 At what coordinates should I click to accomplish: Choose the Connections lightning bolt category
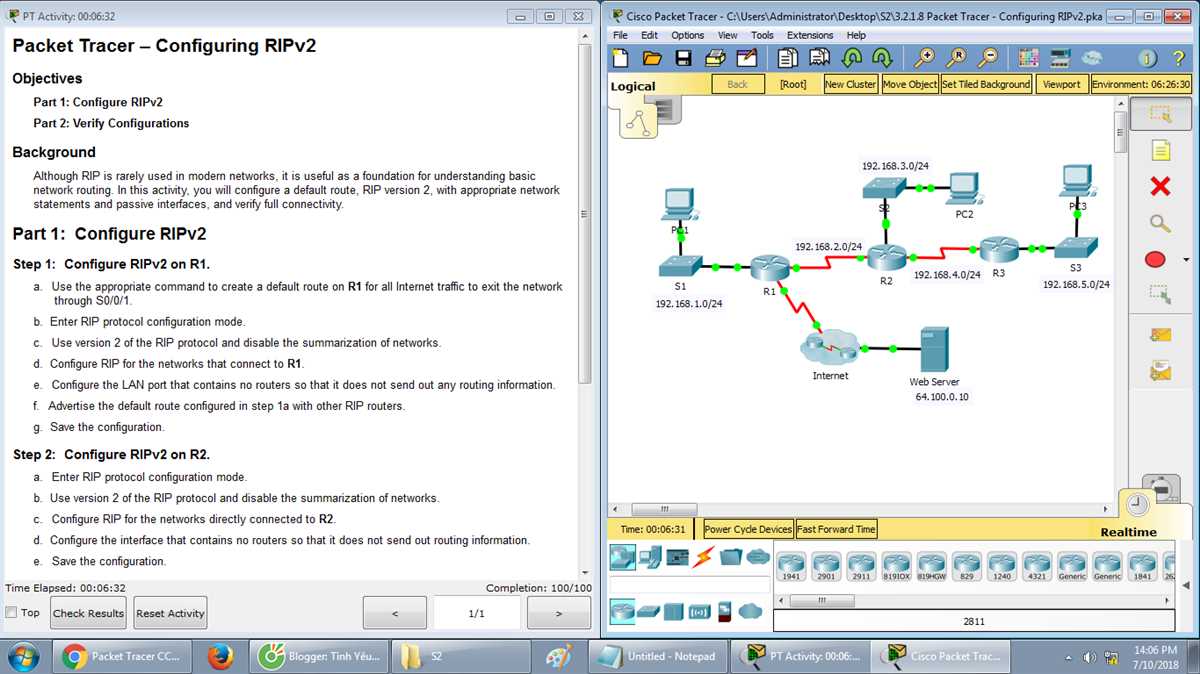(704, 558)
